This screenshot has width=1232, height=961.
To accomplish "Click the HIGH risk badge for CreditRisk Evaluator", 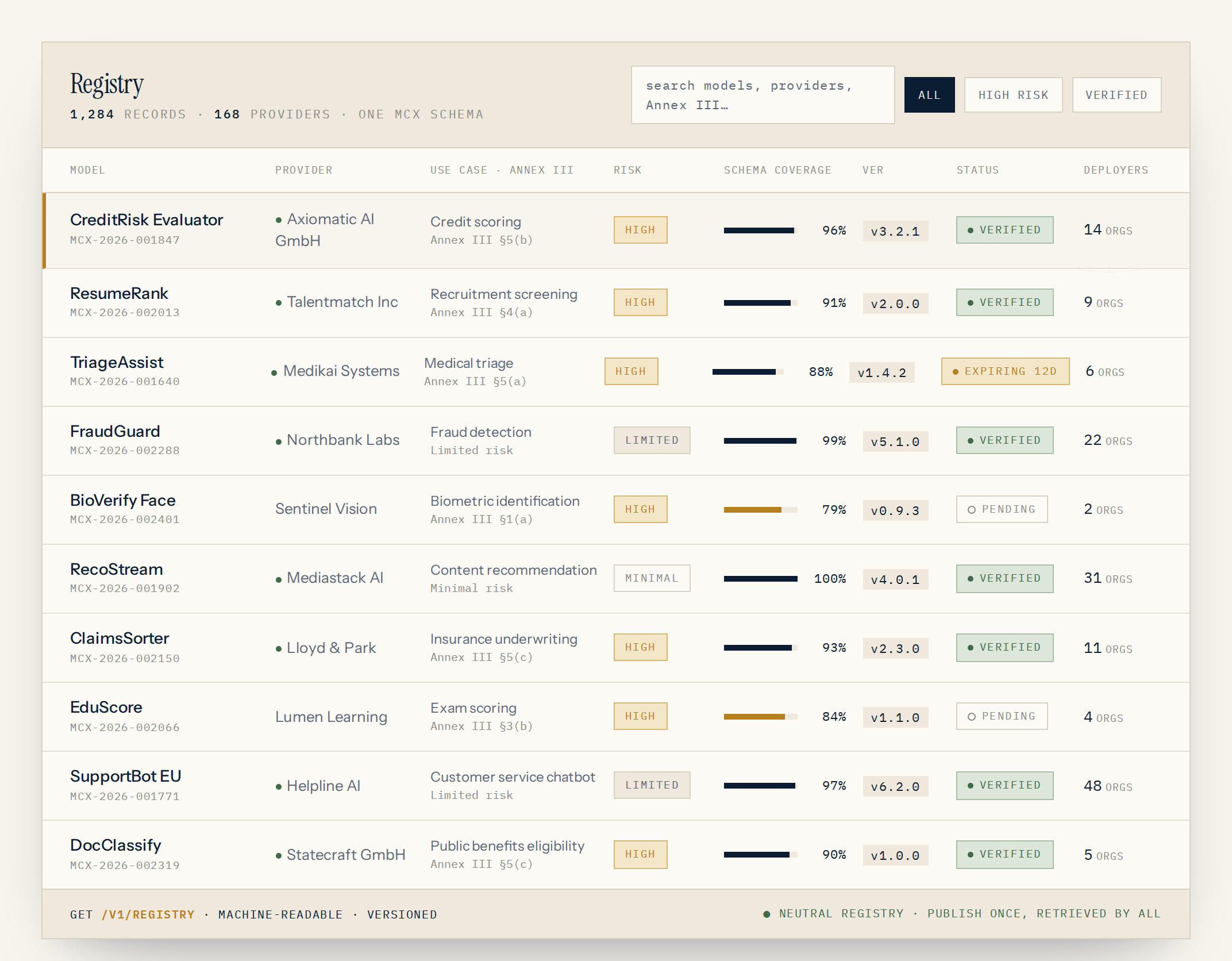I will [x=640, y=230].
